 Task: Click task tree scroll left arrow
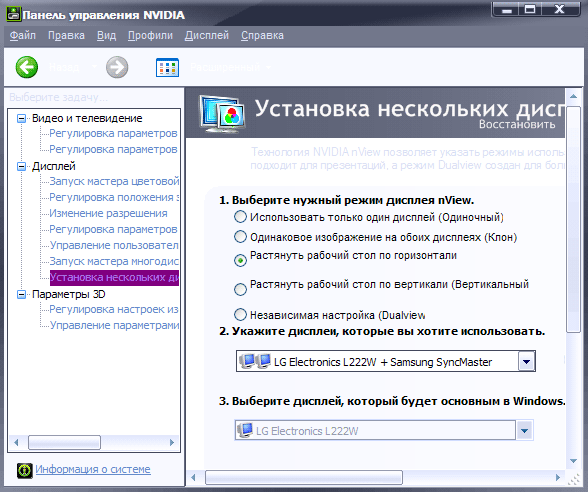[16, 442]
